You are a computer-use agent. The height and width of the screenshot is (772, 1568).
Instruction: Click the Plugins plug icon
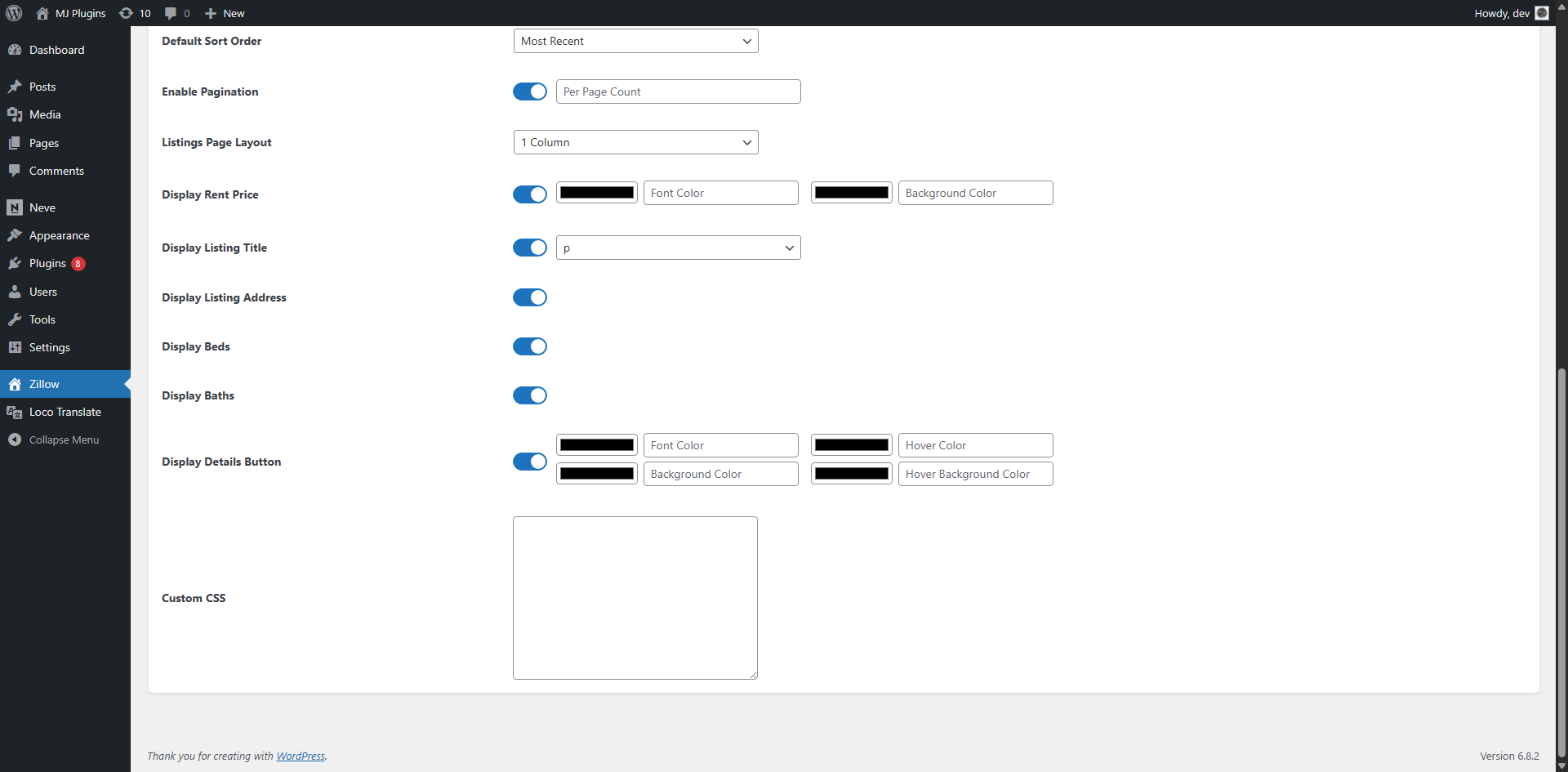[15, 263]
